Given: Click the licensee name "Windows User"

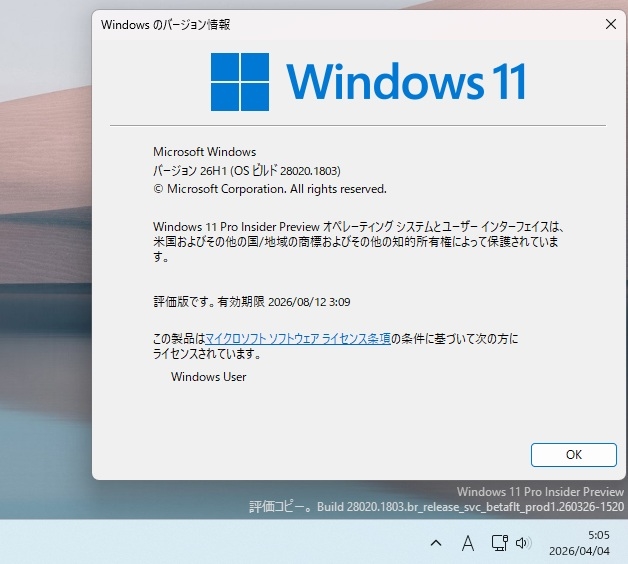Looking at the screenshot, I should point(208,377).
